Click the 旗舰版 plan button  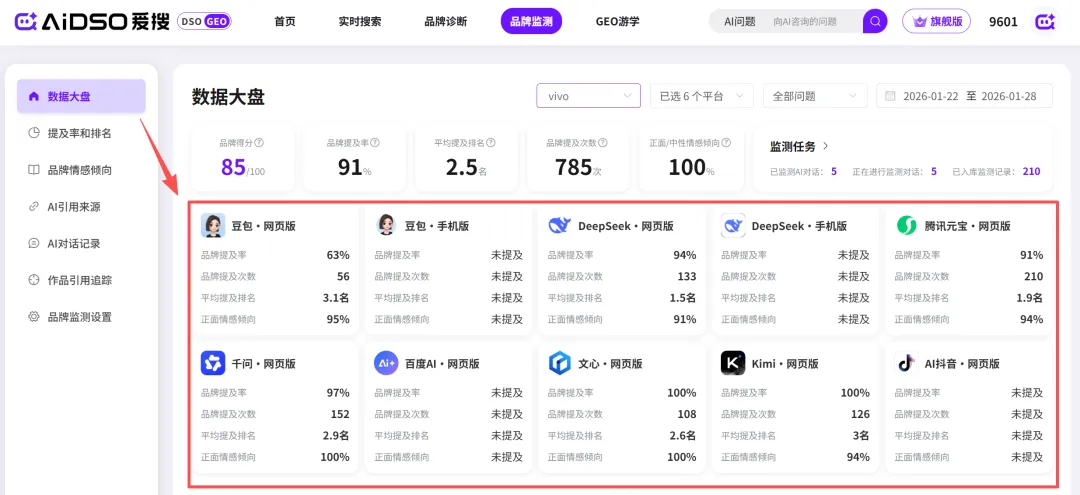[x=936, y=21]
